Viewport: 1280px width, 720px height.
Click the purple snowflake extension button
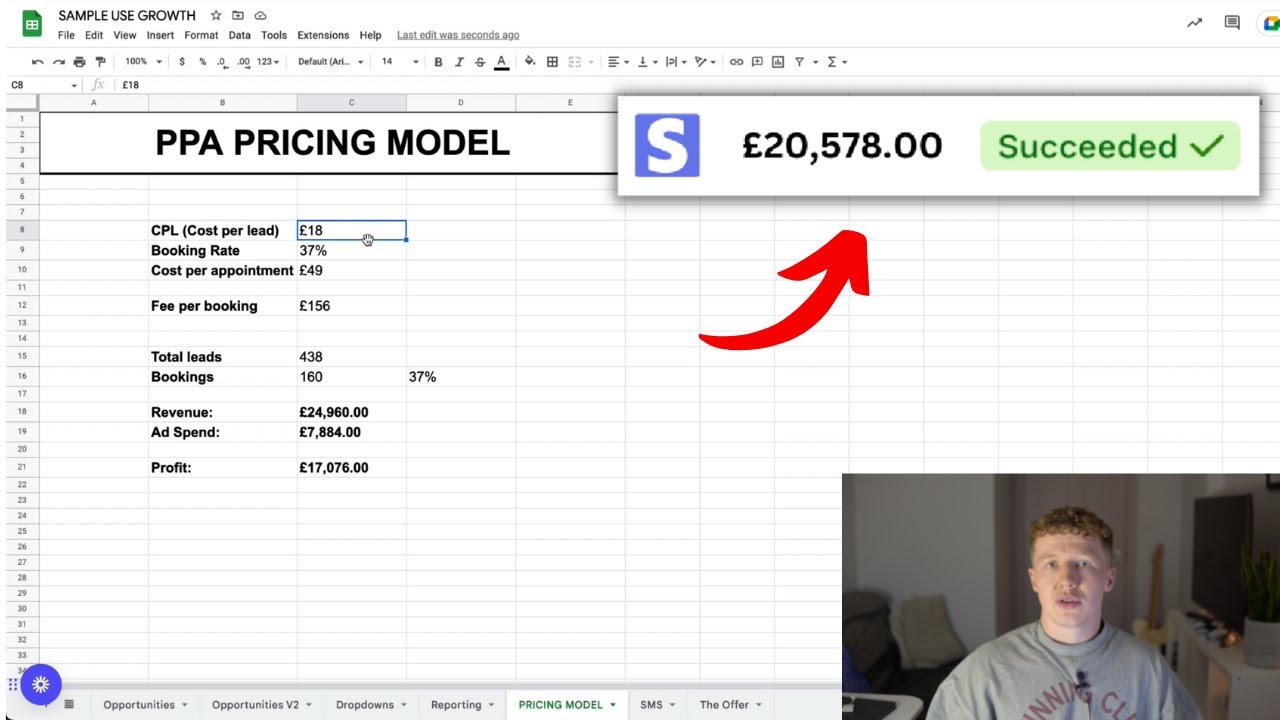41,684
